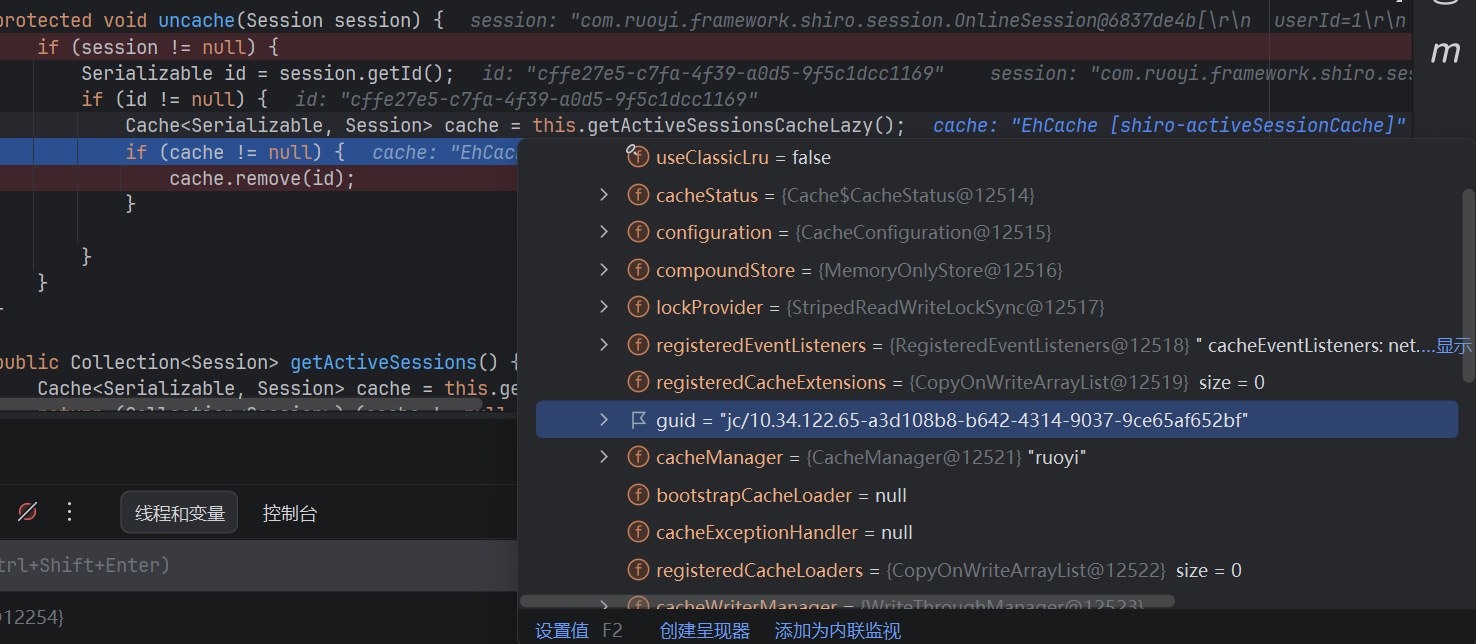
Task: Click the flag icon beside guid
Action: 638,420
